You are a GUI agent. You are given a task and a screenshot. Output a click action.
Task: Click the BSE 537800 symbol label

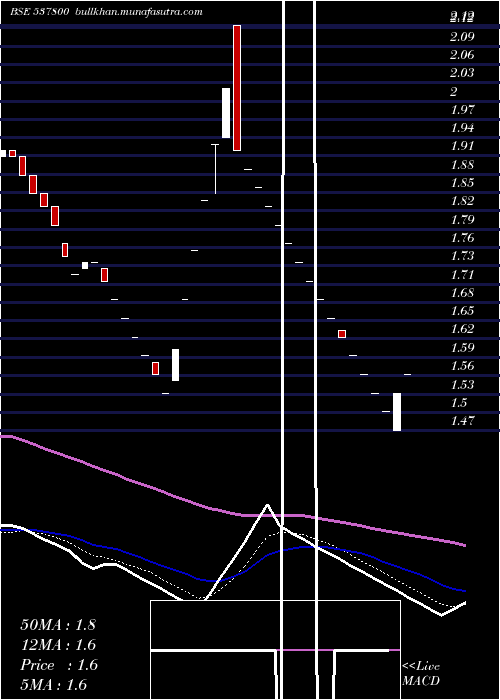coord(40,12)
